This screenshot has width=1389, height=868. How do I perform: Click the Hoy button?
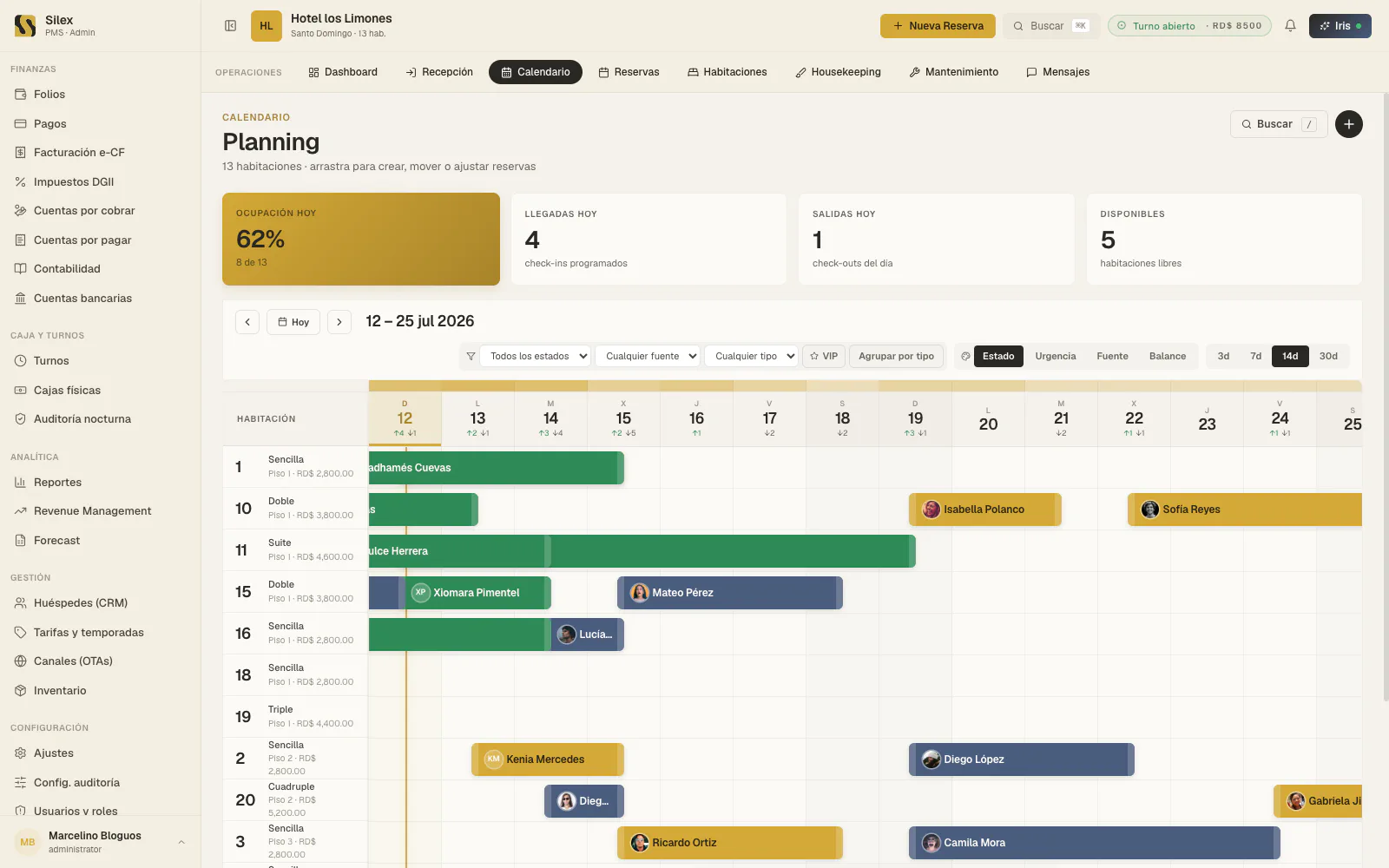click(x=293, y=322)
